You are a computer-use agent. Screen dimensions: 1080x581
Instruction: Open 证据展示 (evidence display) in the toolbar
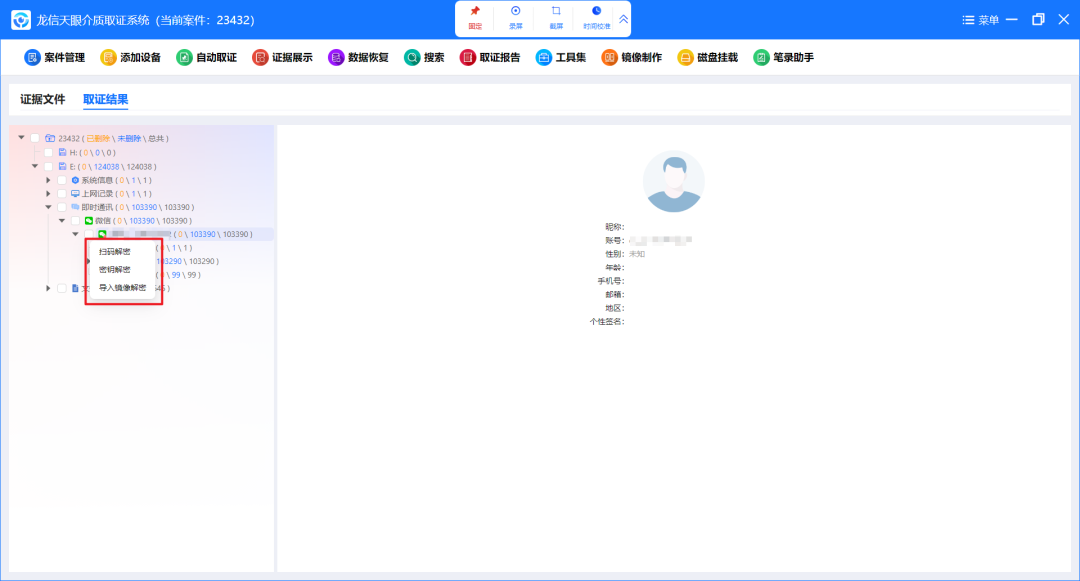pos(282,58)
